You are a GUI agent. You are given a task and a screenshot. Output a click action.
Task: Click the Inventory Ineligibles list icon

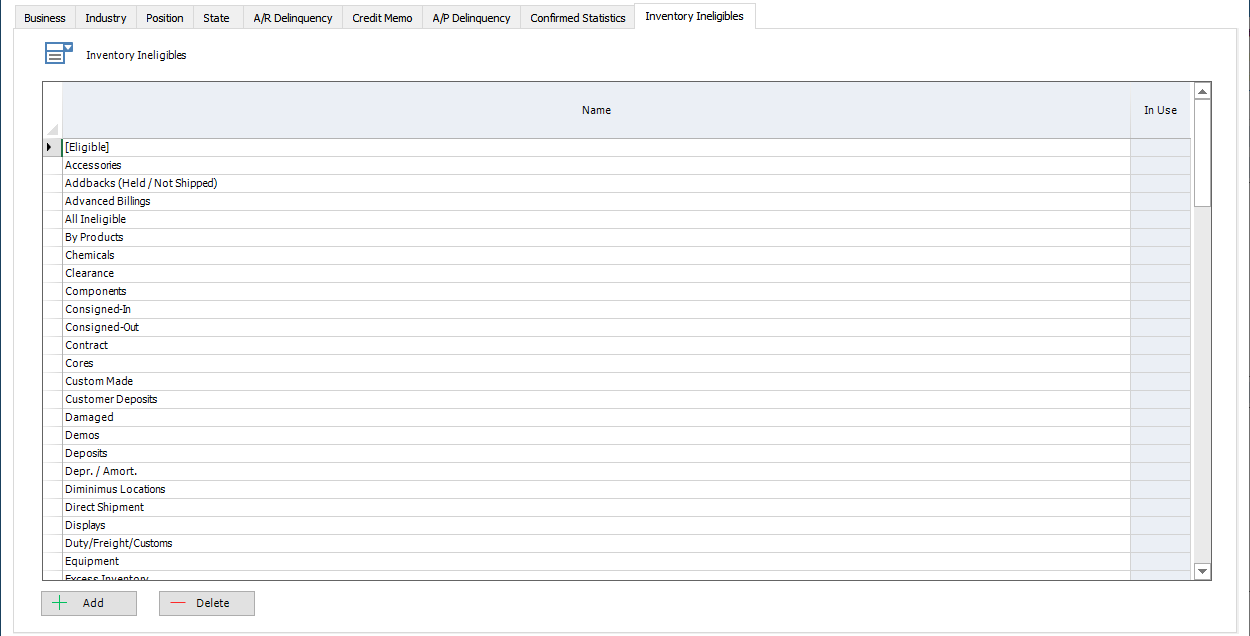58,52
